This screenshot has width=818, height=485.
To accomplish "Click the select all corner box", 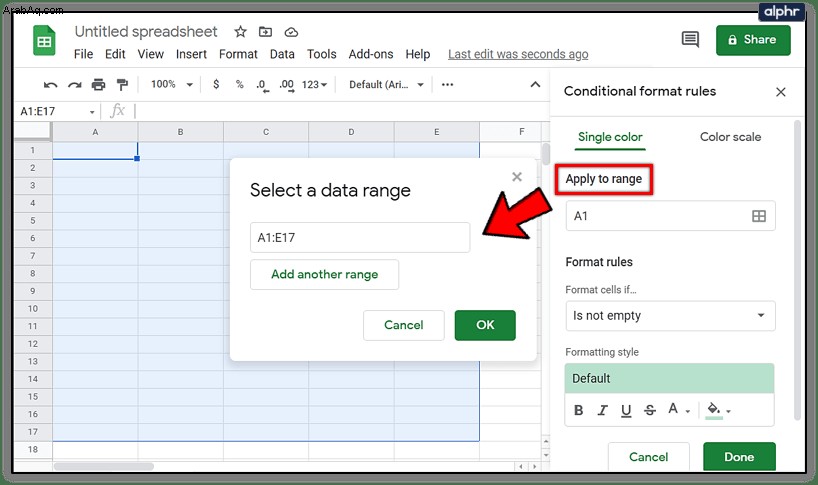I will pyautogui.click(x=33, y=132).
